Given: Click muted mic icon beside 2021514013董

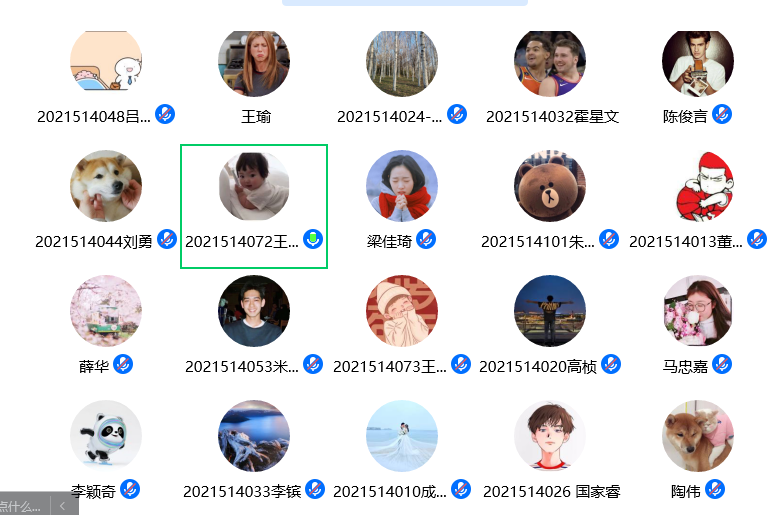Looking at the screenshot, I should pos(757,239).
